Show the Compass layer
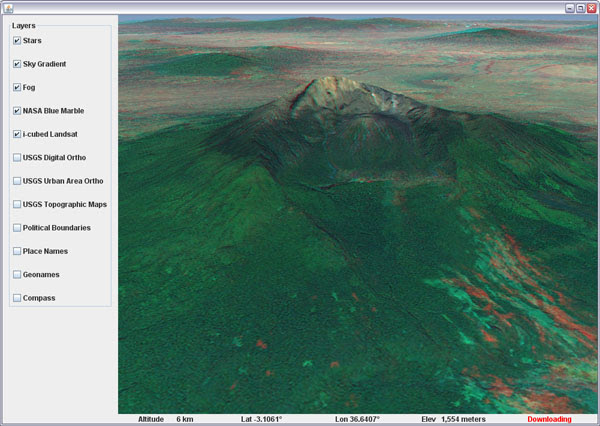 [x=17, y=298]
